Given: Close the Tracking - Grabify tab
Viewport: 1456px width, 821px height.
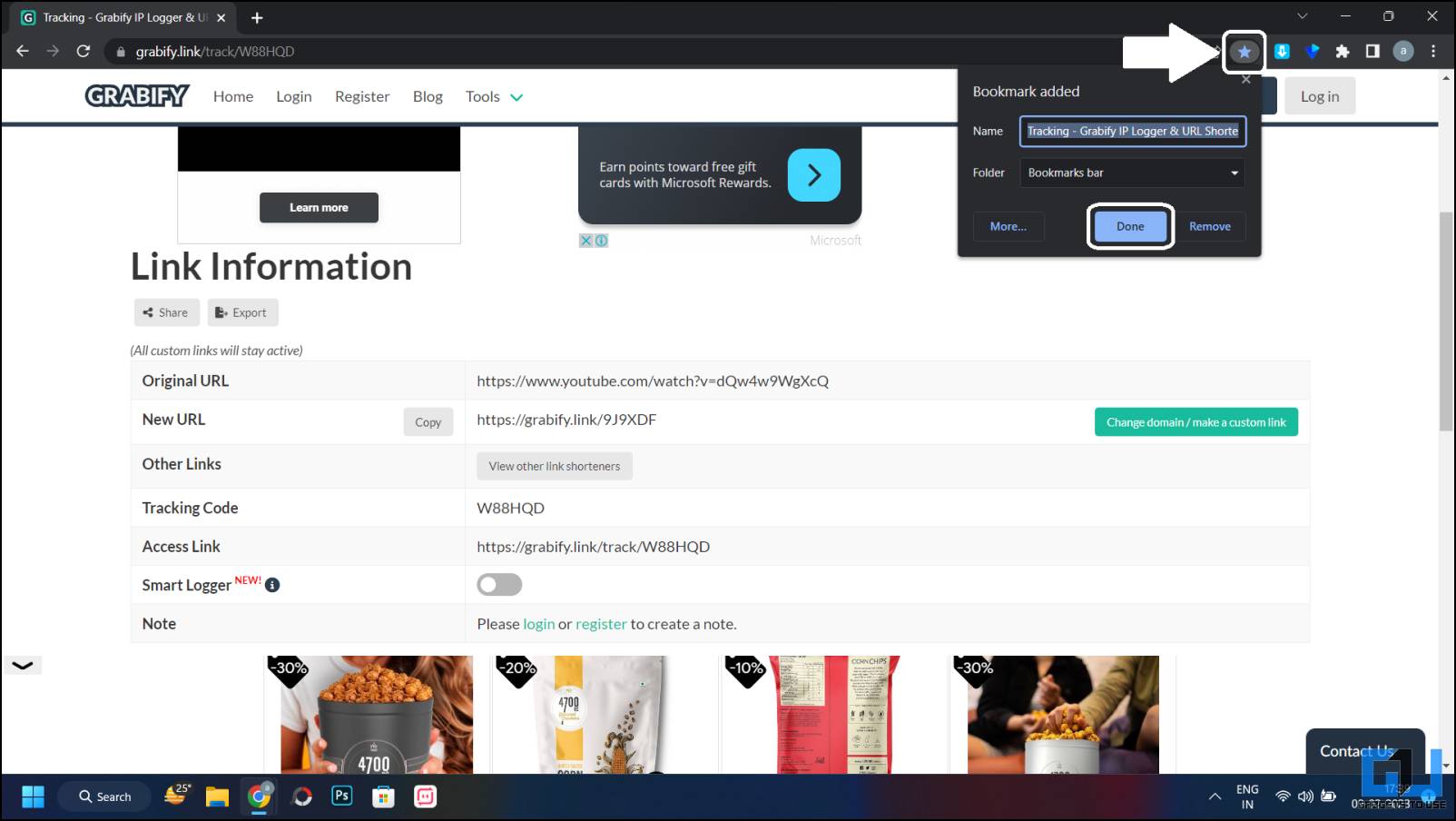Looking at the screenshot, I should coord(221,17).
